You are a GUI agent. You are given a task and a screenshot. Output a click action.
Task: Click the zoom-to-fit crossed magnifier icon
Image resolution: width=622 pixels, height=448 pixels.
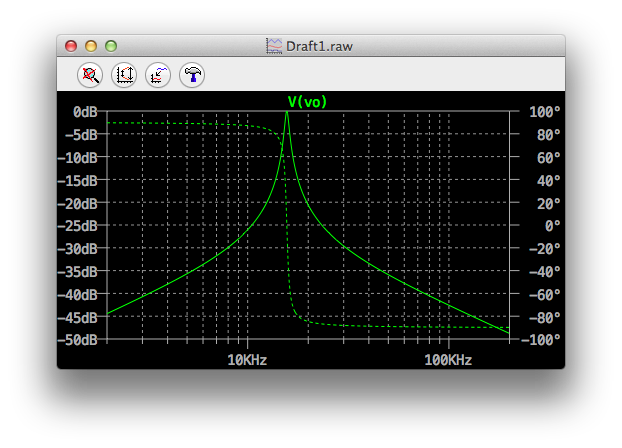(91, 73)
